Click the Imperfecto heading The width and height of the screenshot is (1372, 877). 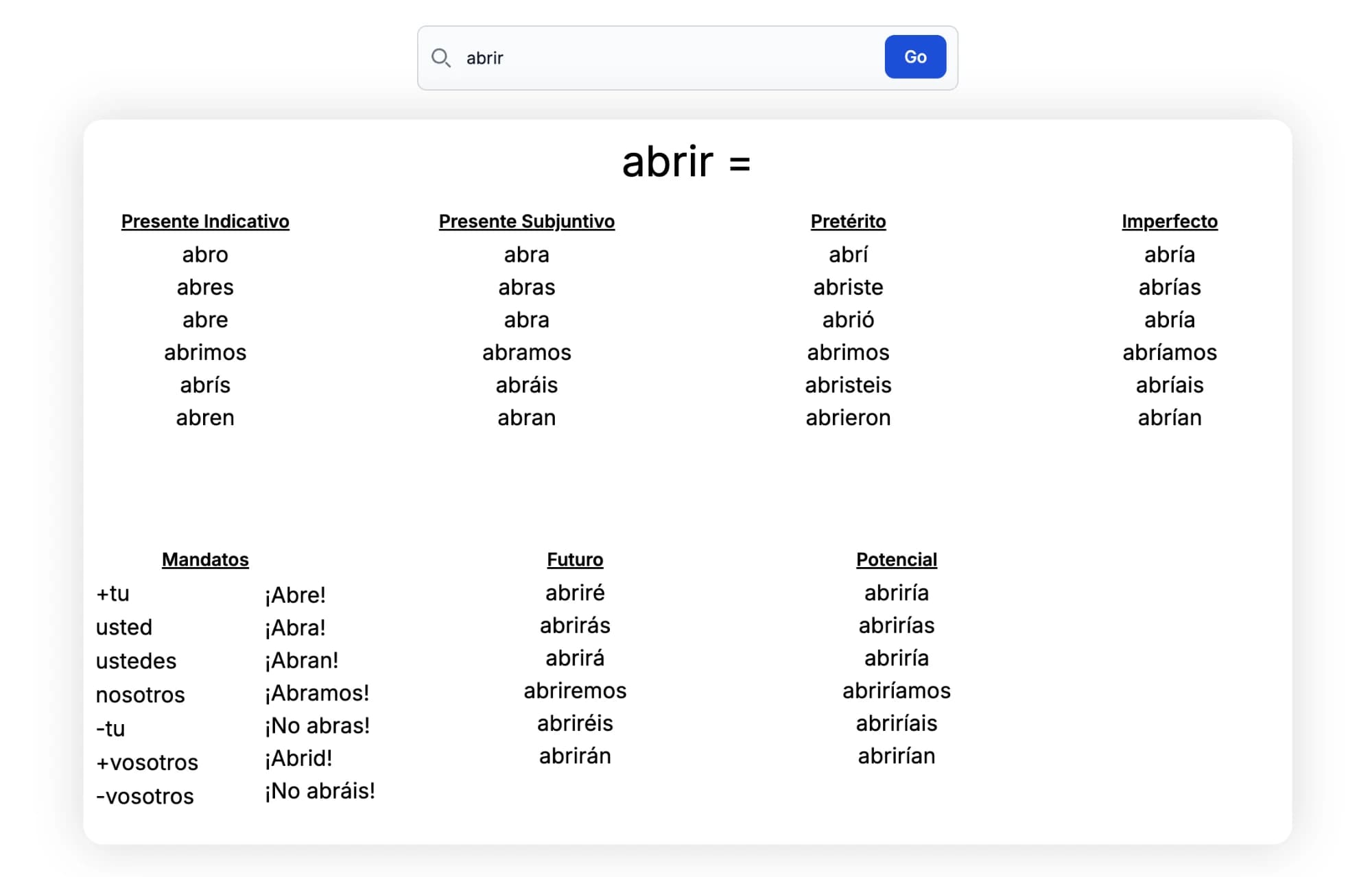coord(1170,221)
